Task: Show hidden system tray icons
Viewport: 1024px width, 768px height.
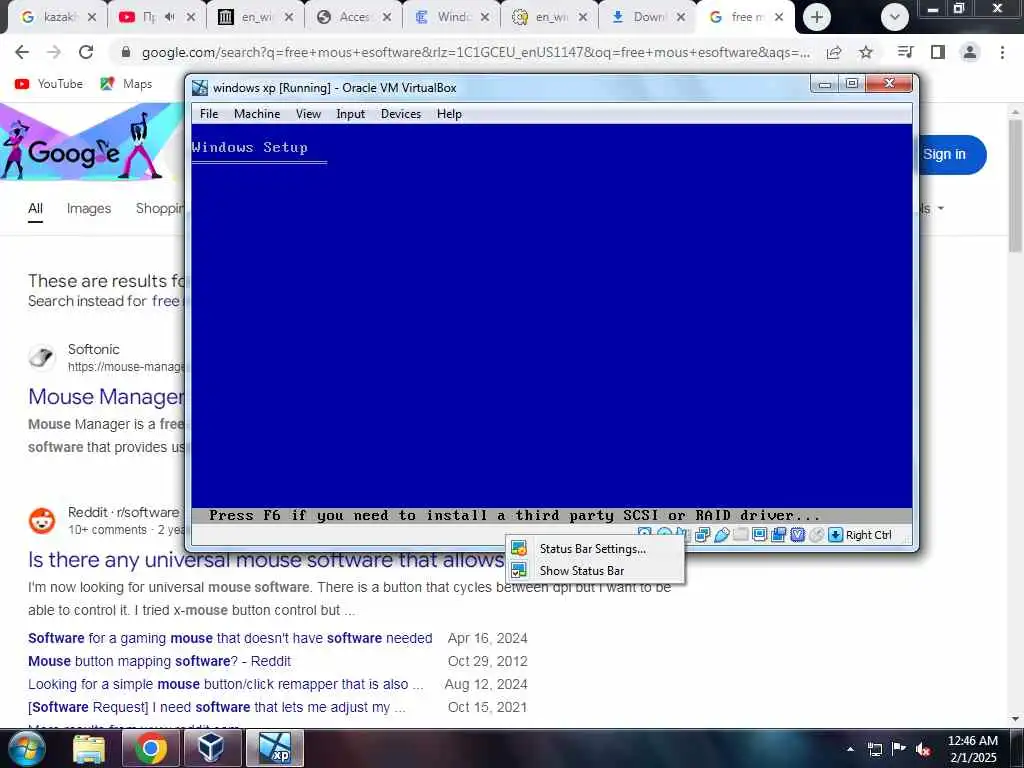Action: [850, 749]
